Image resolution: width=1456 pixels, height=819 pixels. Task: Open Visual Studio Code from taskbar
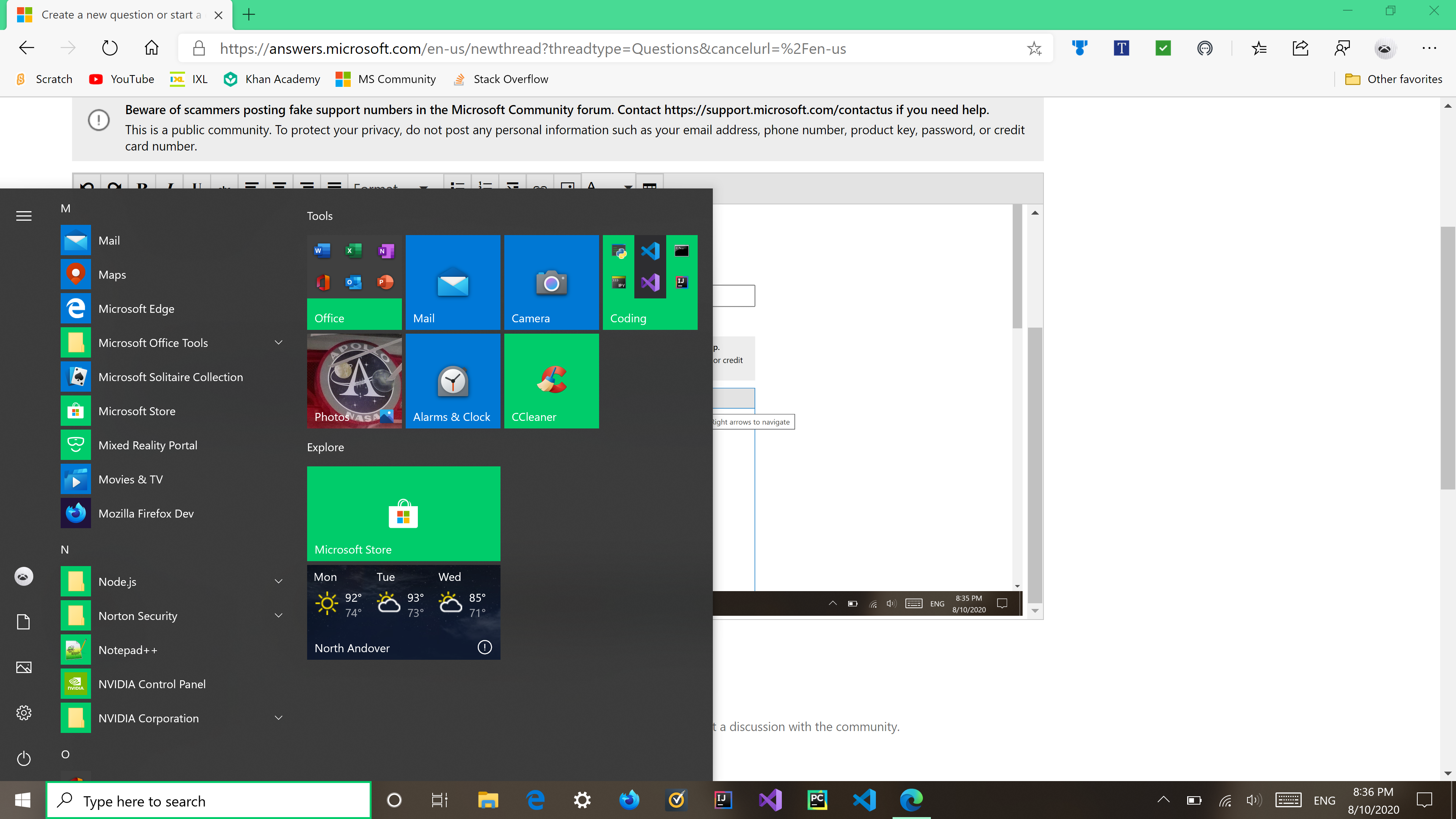pyautogui.click(x=864, y=800)
